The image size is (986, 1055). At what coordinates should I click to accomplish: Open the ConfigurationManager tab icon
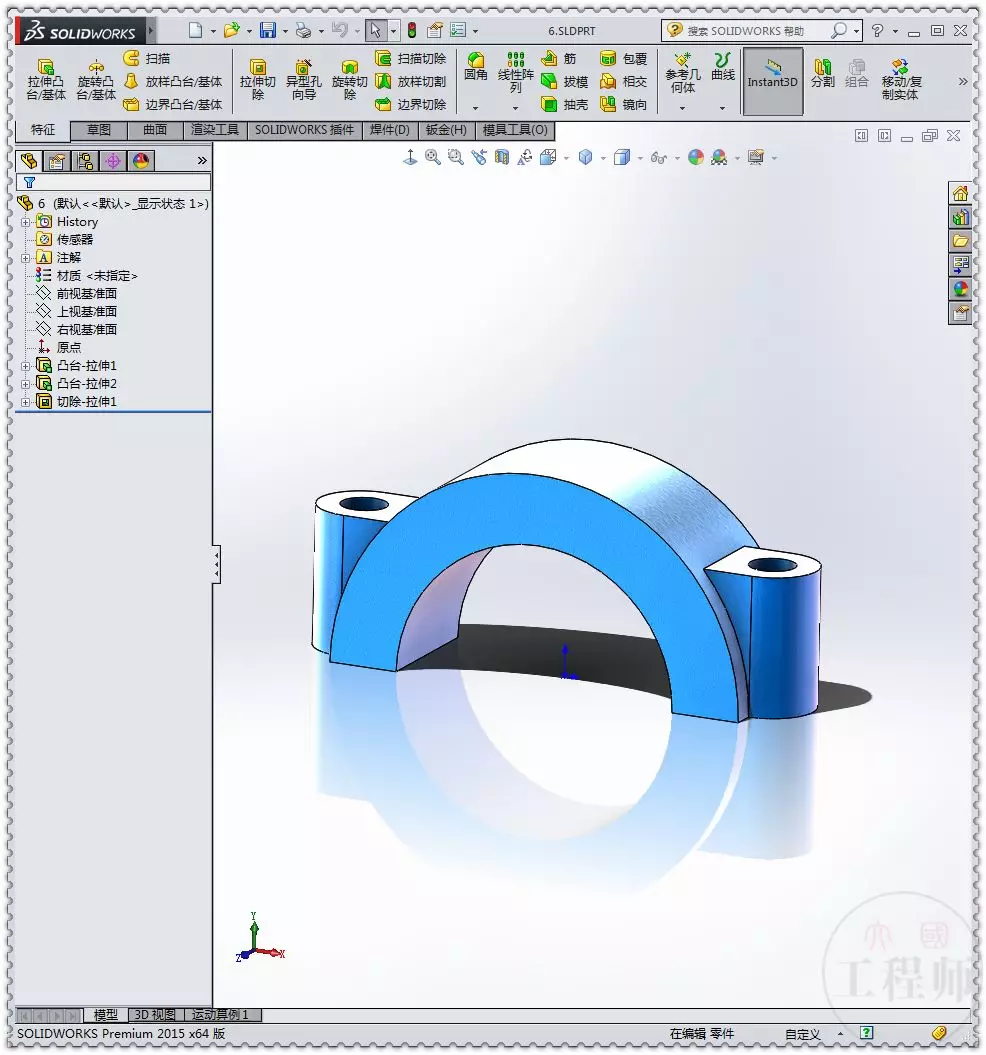click(85, 161)
